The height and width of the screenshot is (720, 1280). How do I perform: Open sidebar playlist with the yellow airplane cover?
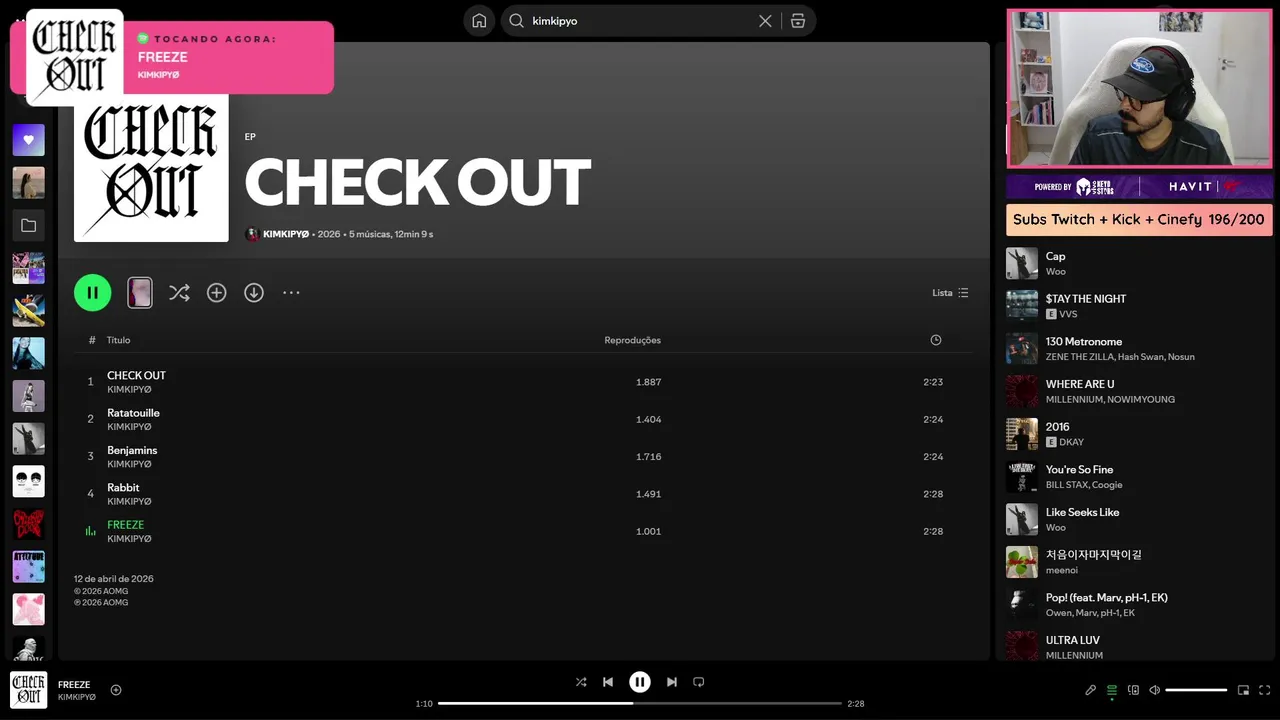(28, 311)
